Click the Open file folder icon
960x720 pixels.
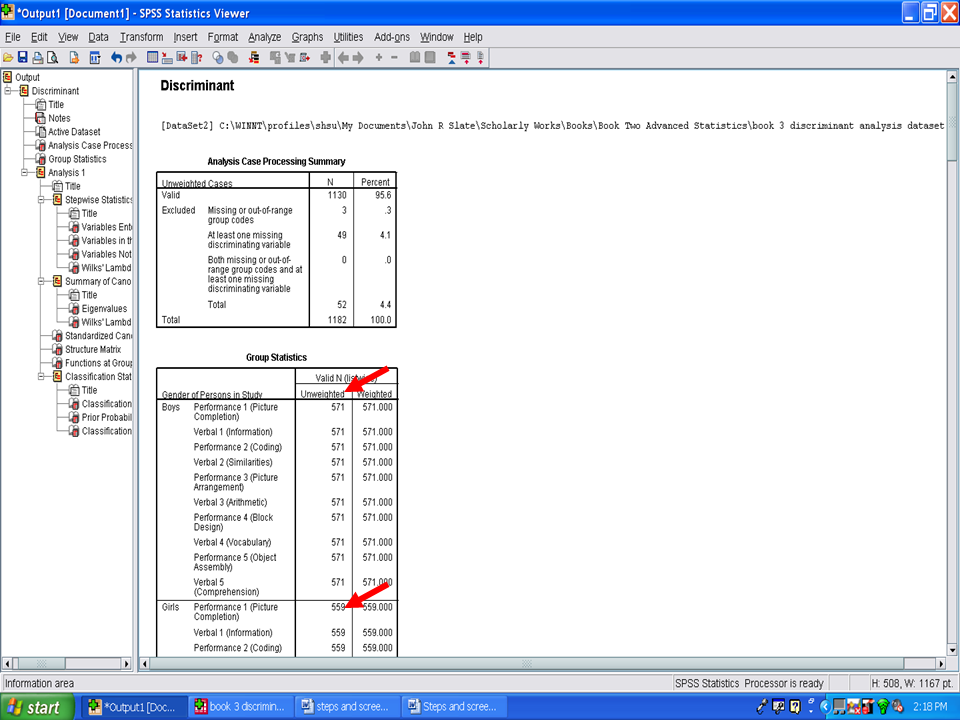point(8,57)
